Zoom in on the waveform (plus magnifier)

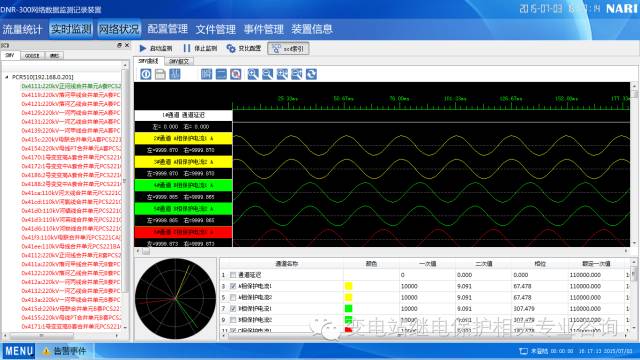[x=253, y=74]
